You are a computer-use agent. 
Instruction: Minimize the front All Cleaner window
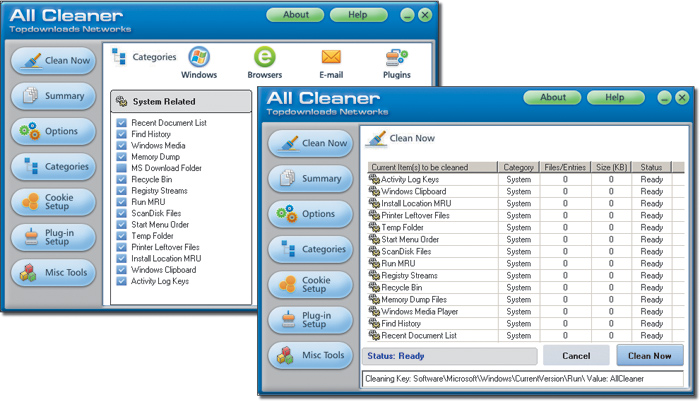coord(664,97)
